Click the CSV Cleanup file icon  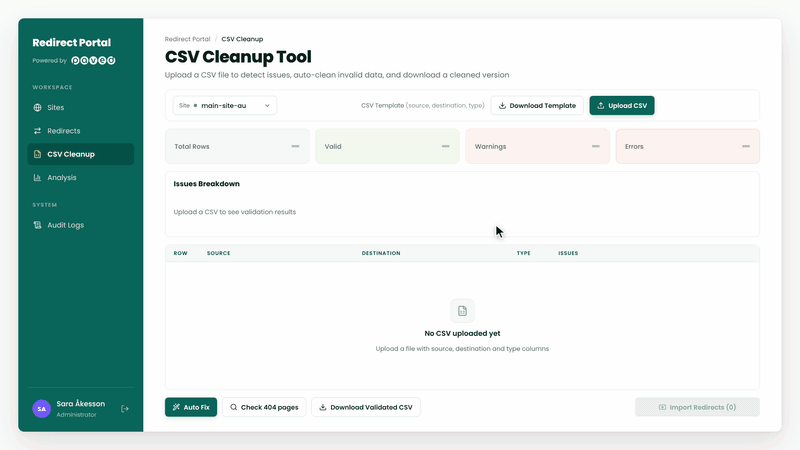click(37, 154)
